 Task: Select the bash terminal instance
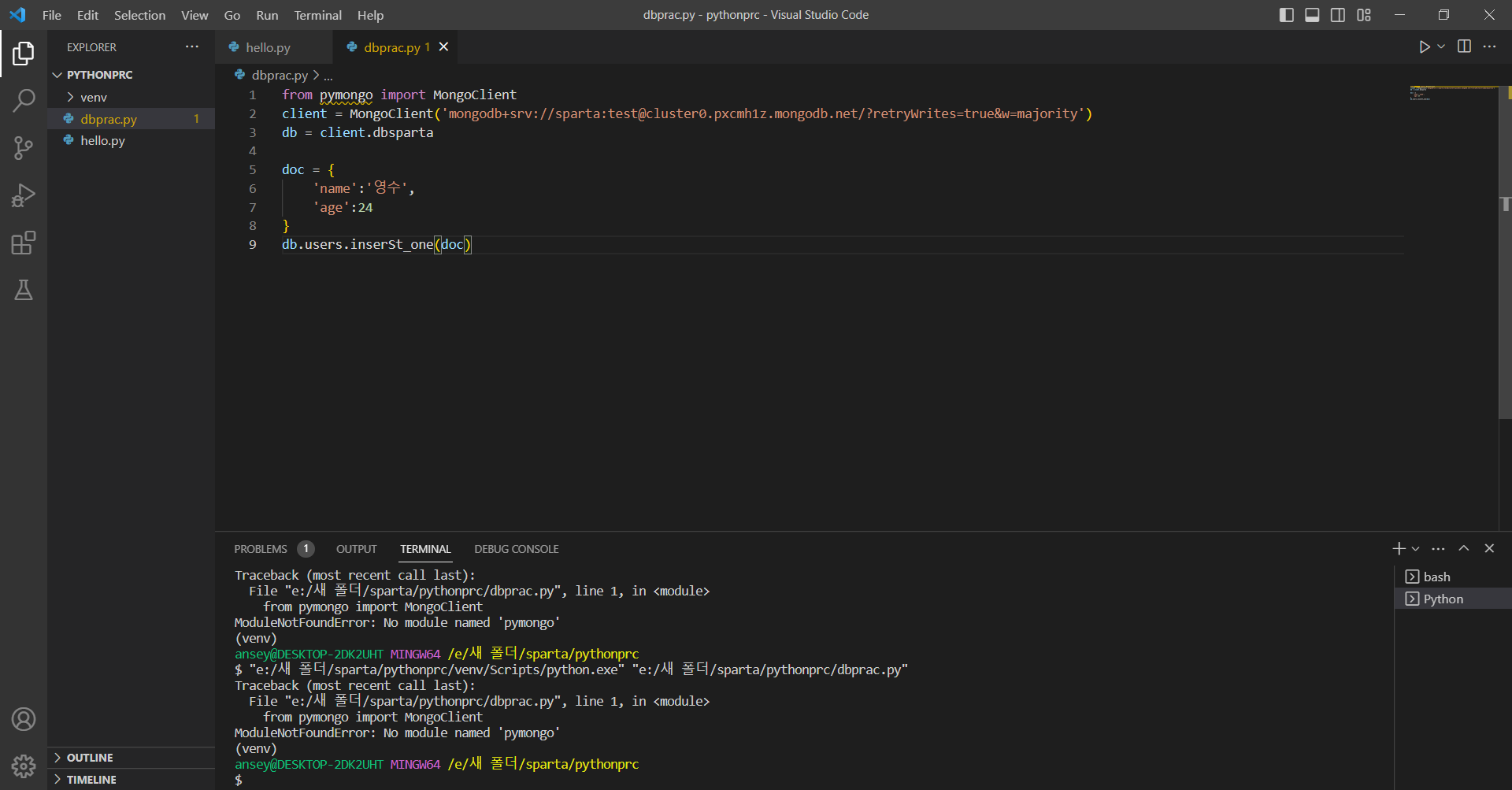(x=1453, y=577)
